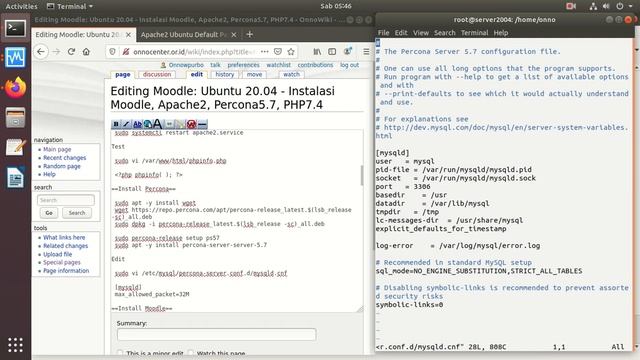This screenshot has height=360, width=640.
Task: Open Terminal from Ubuntu dock
Action: (x=16, y=29)
